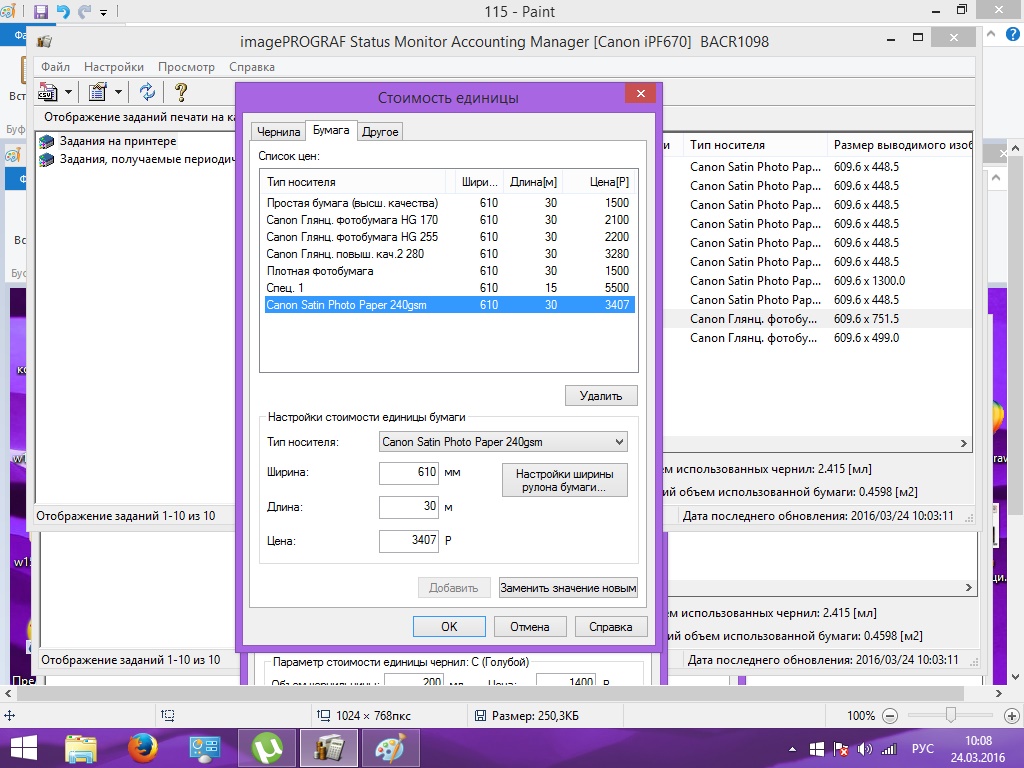The image size is (1024, 768).
Task: Open the Windows Start button
Action: click(24, 748)
